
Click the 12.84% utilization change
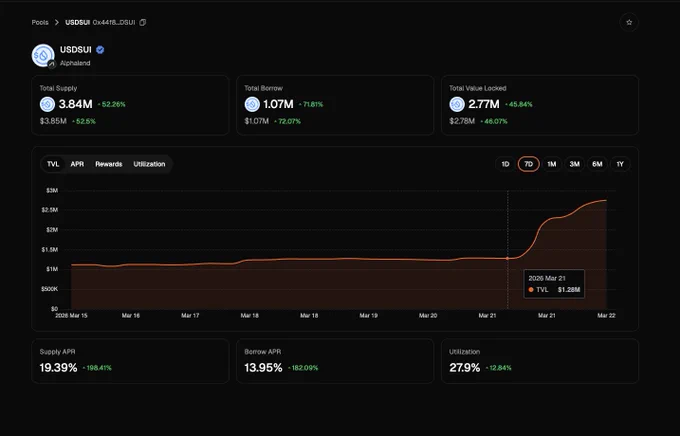pos(499,368)
